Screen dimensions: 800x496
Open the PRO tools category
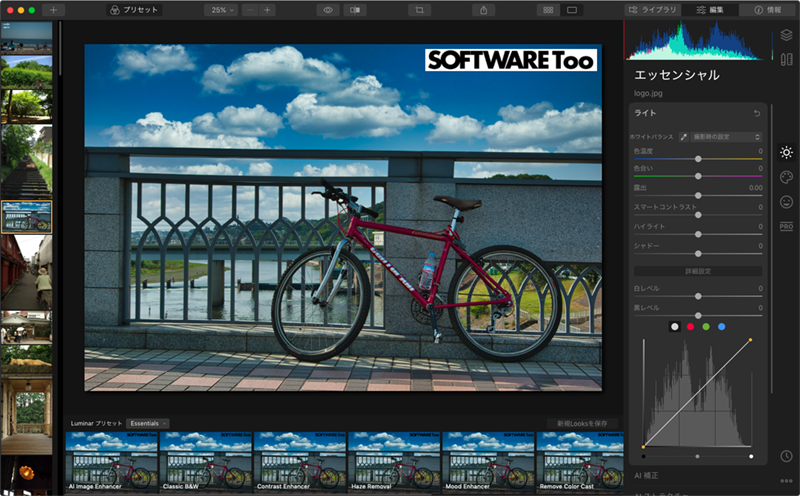click(x=786, y=227)
